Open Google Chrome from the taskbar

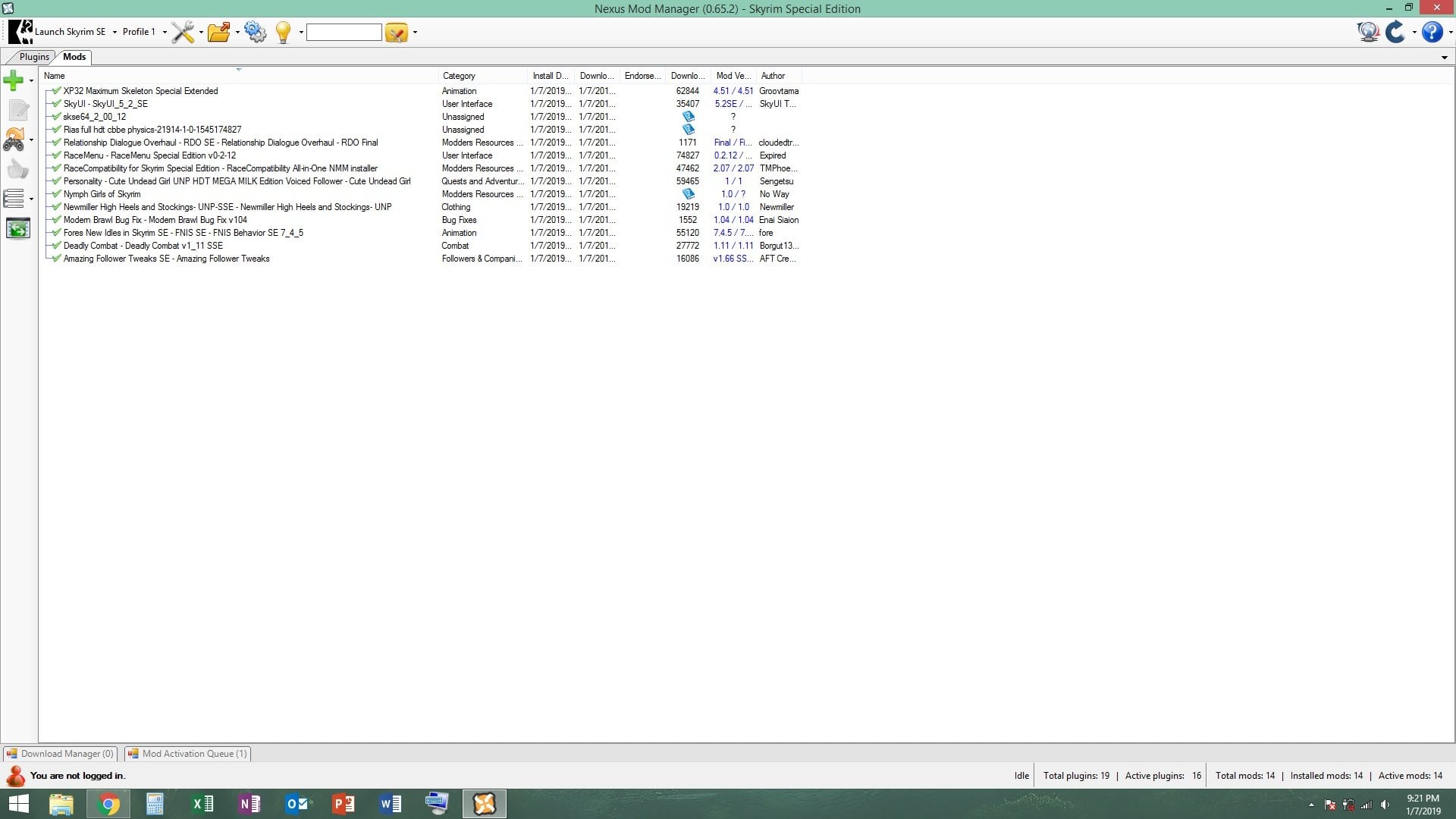pos(108,804)
